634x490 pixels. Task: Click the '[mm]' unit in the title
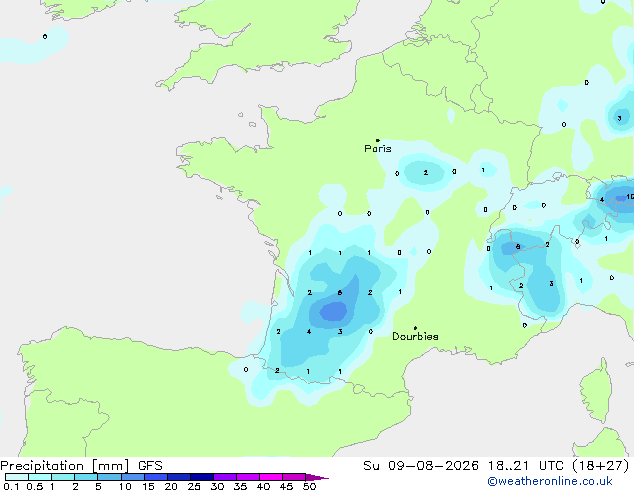(x=110, y=466)
